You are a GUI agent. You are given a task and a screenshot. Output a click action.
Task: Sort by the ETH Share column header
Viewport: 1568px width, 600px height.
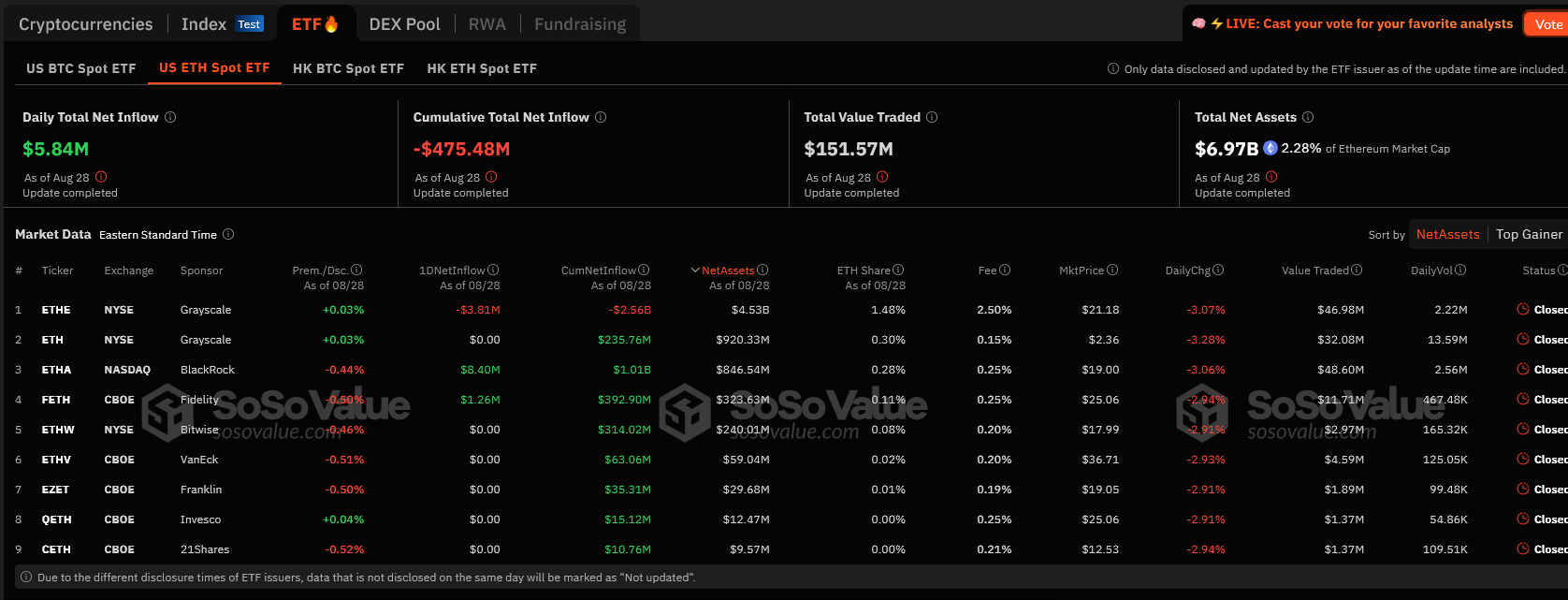864,271
